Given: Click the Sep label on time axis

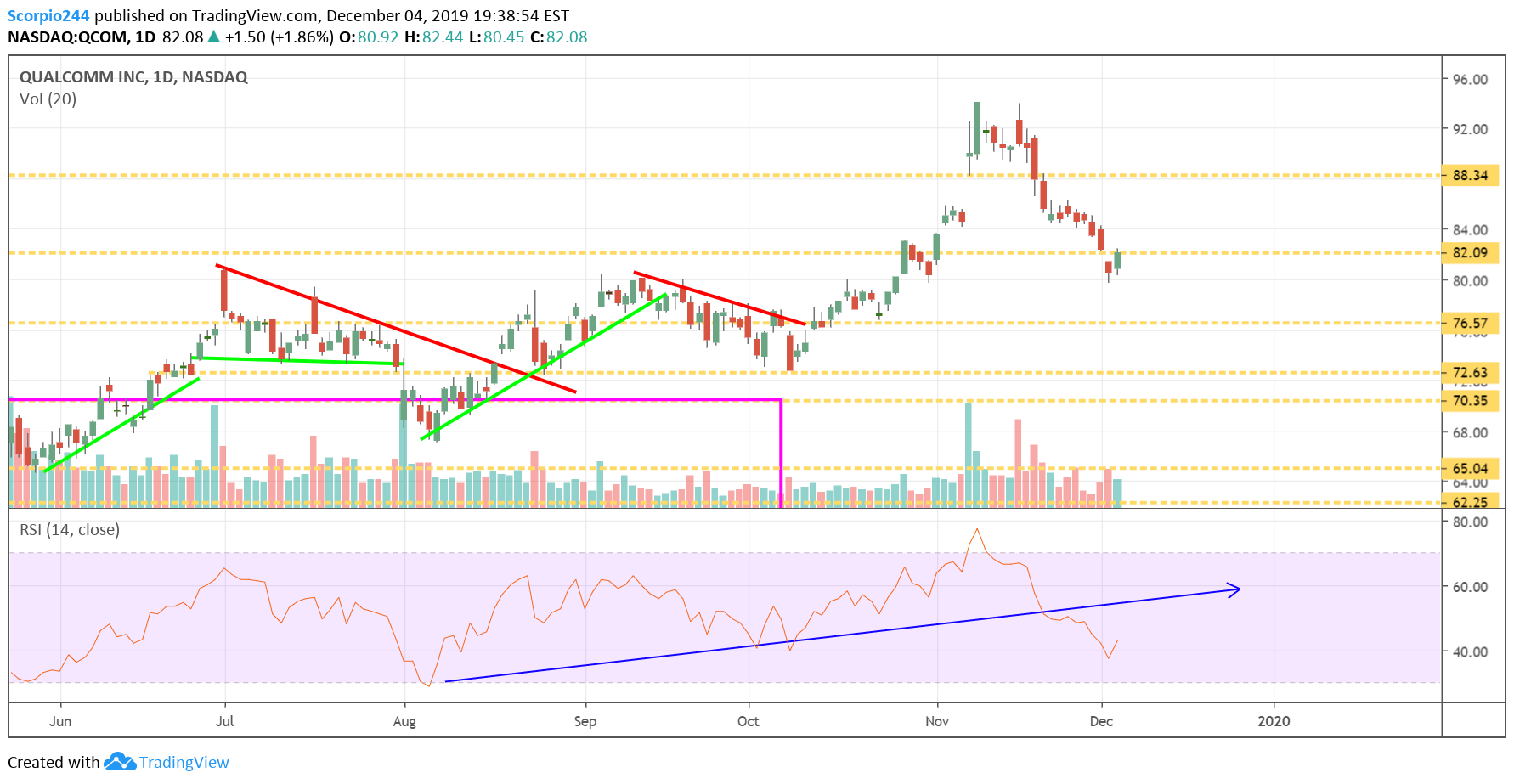Looking at the screenshot, I should tap(585, 721).
